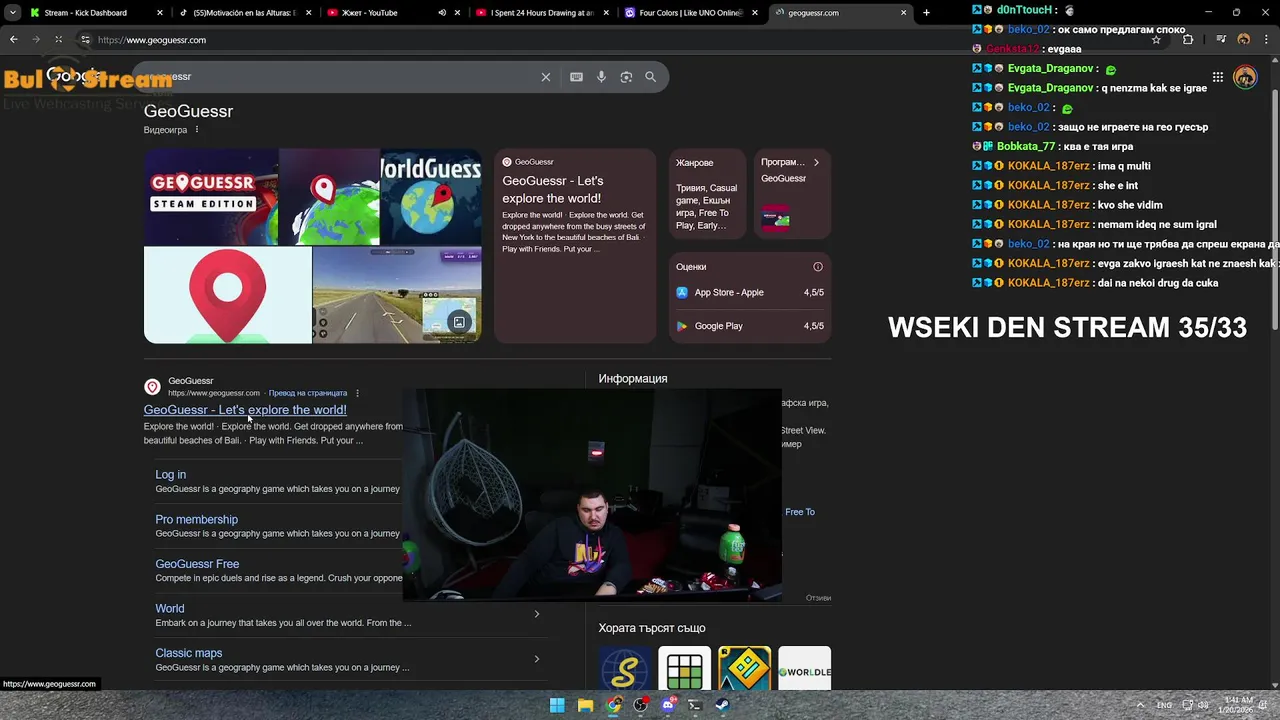Open site information icon in address bar
The width and height of the screenshot is (1280, 720).
tap(85, 40)
